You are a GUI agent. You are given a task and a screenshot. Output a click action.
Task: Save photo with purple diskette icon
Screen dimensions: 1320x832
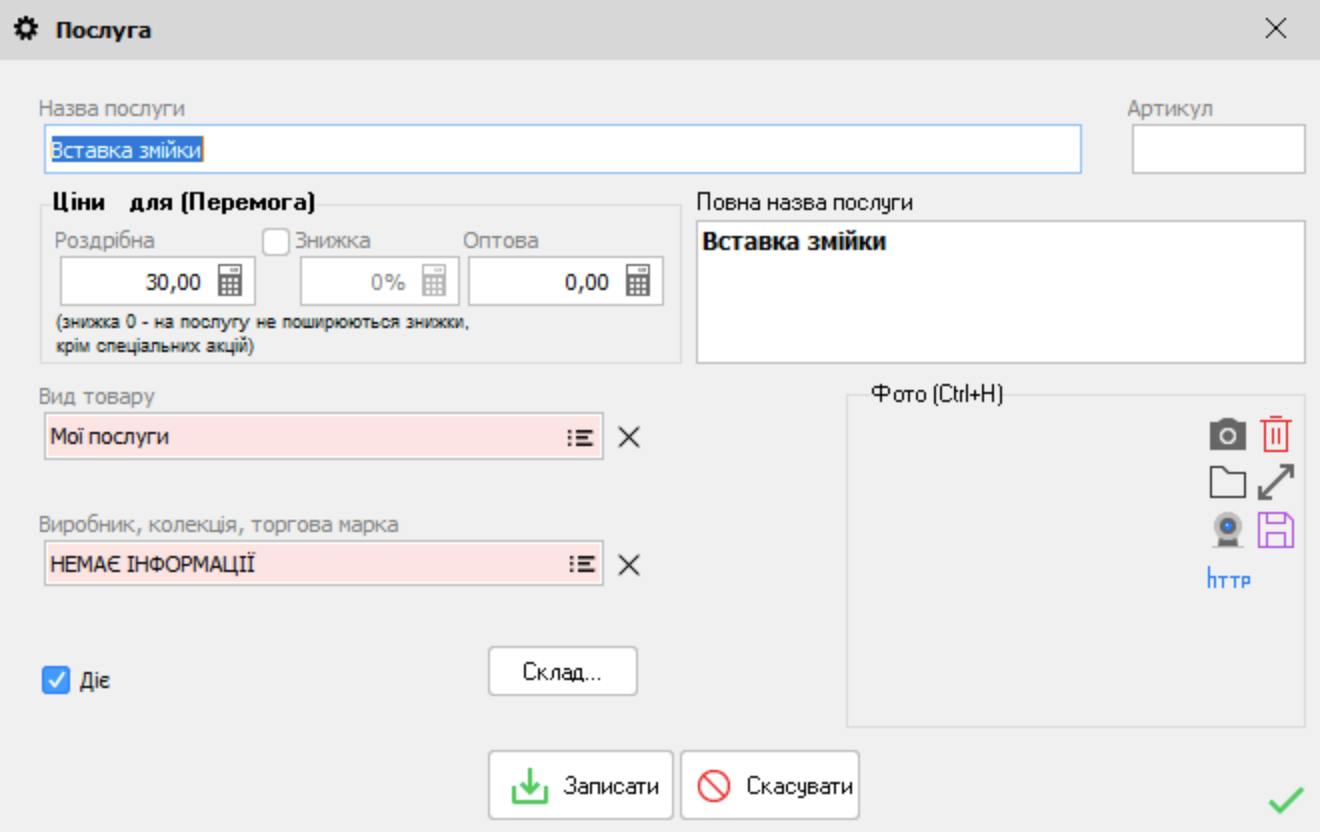(x=1275, y=530)
